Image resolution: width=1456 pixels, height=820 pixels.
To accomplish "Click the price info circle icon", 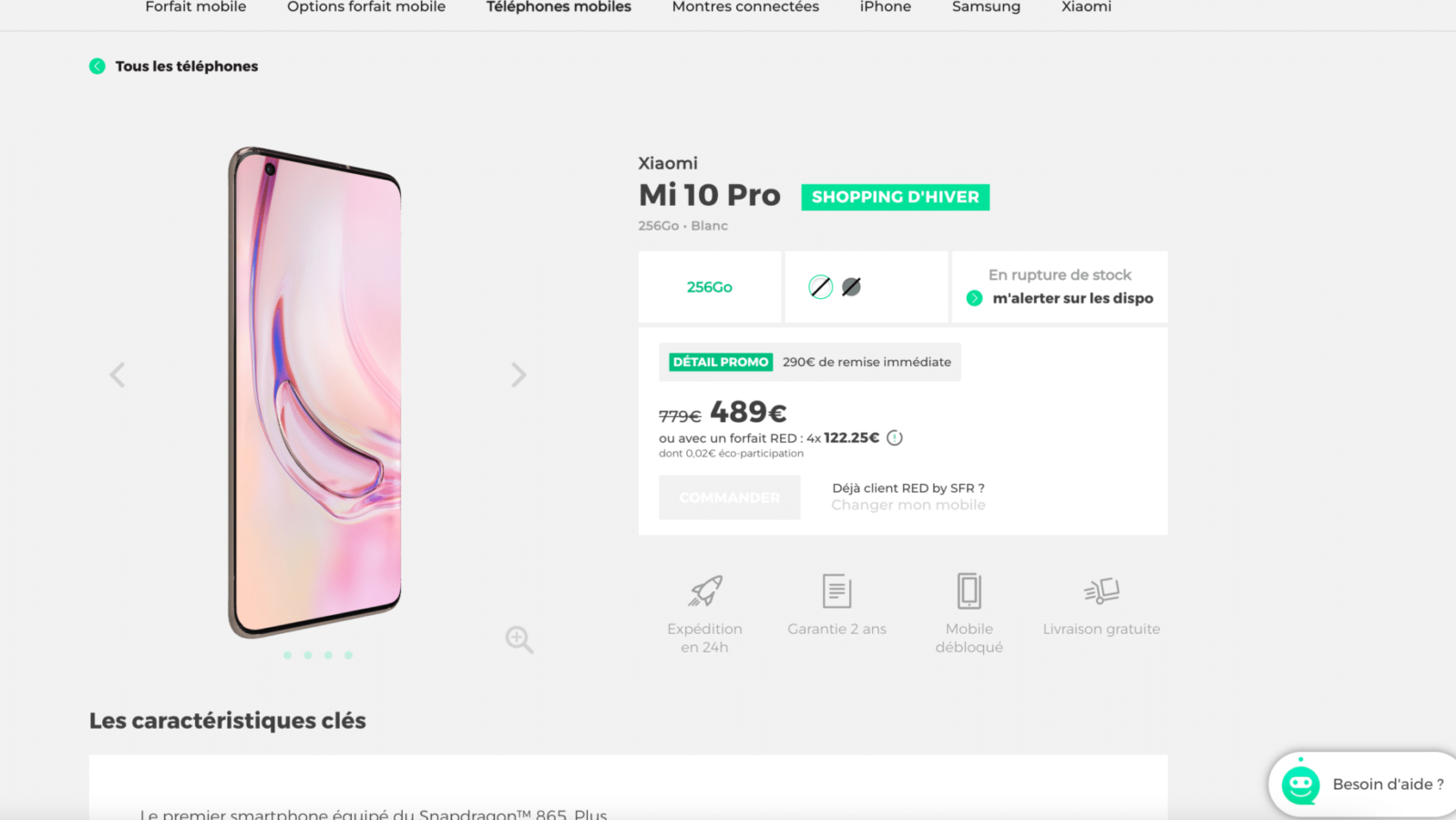I will click(x=895, y=438).
